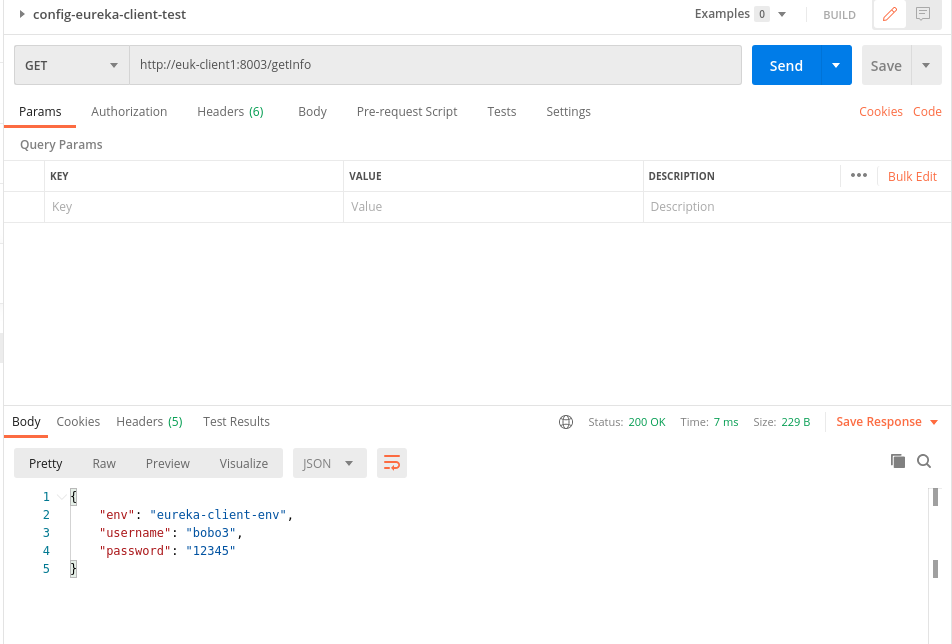Select the Raw view

(x=104, y=463)
